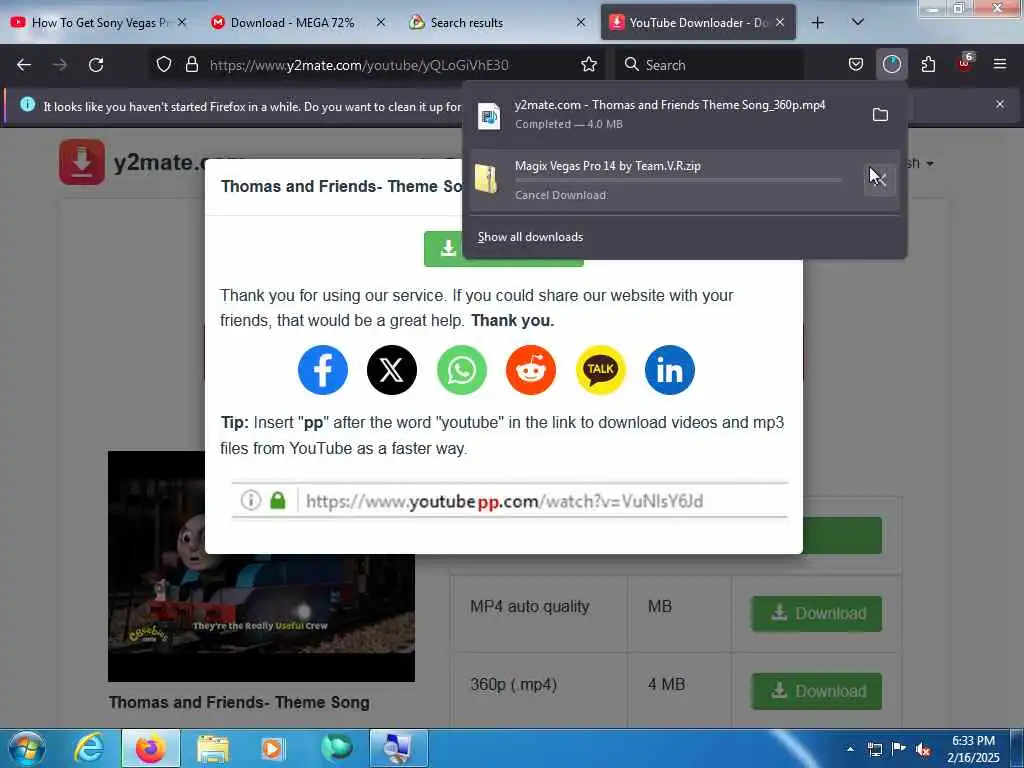Bookmark this page with the star icon
The width and height of the screenshot is (1024, 768).
(x=588, y=65)
